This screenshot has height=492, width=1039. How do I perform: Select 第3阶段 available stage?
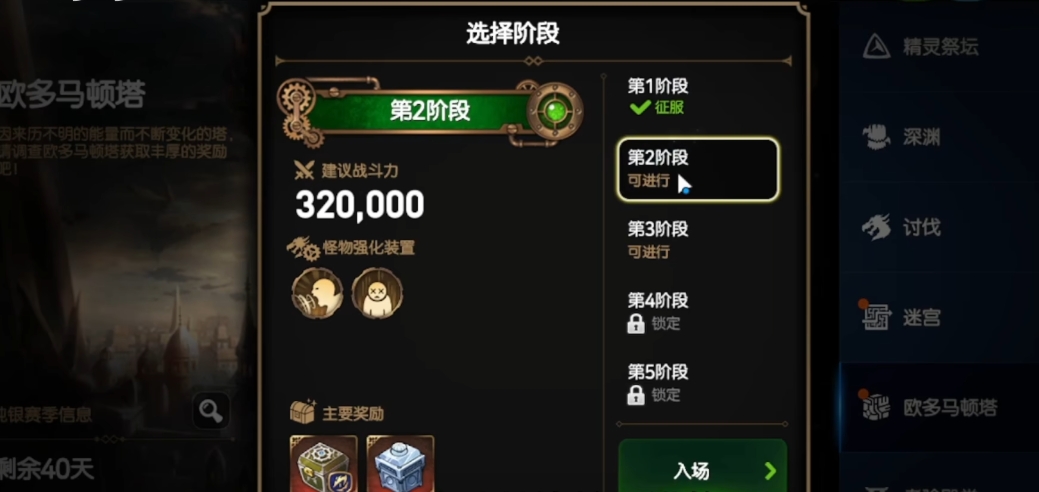[698, 240]
